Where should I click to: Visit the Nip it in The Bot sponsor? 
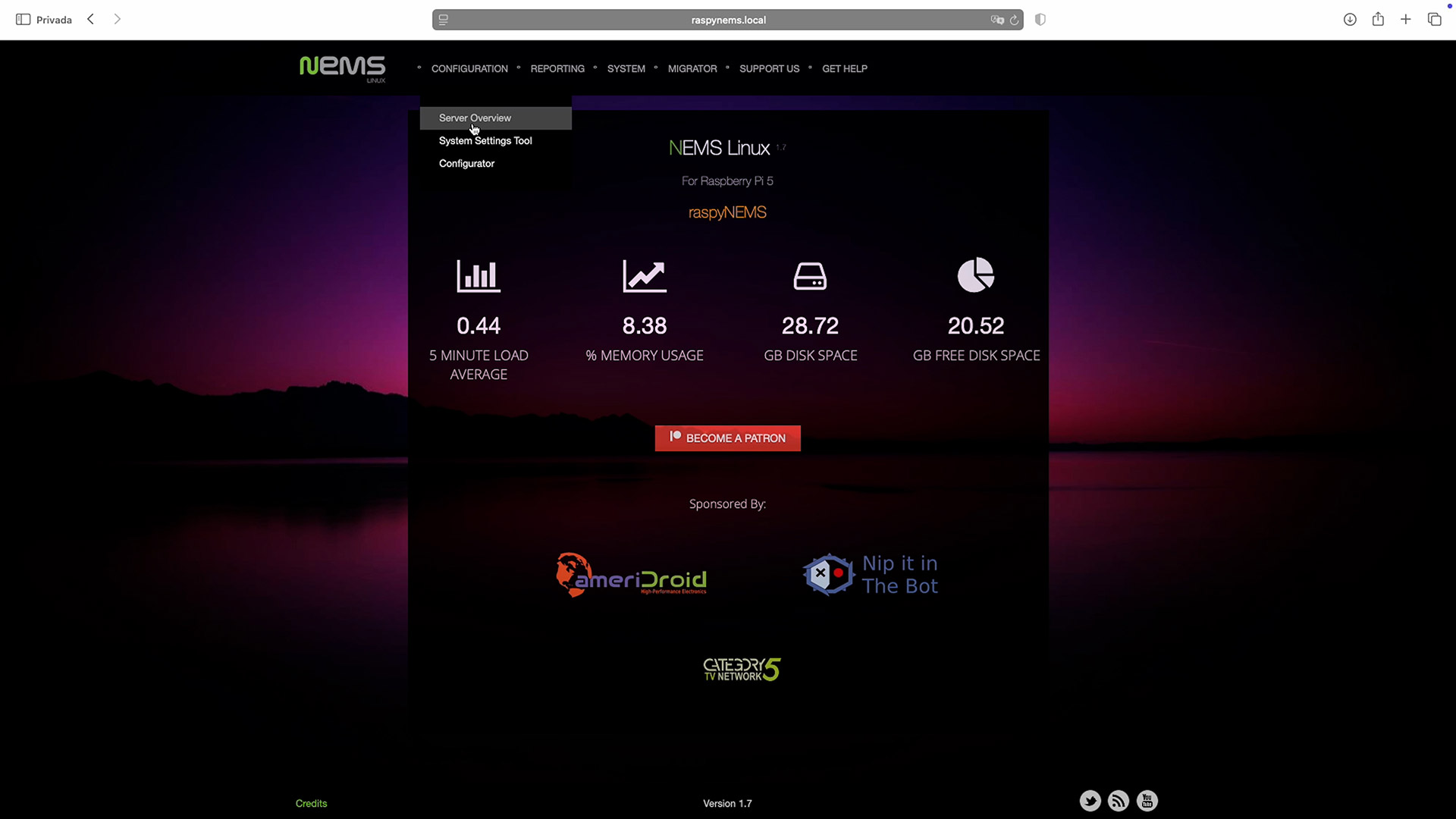[871, 575]
